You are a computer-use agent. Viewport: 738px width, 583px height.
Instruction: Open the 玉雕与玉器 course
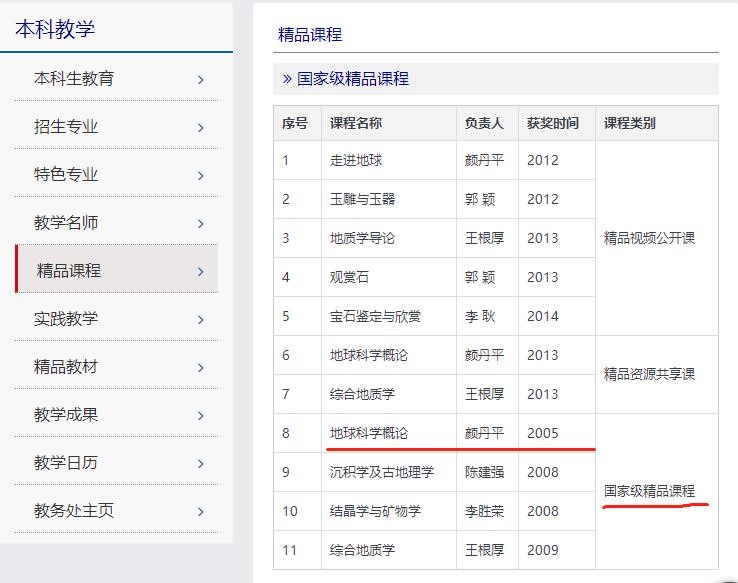coord(362,199)
